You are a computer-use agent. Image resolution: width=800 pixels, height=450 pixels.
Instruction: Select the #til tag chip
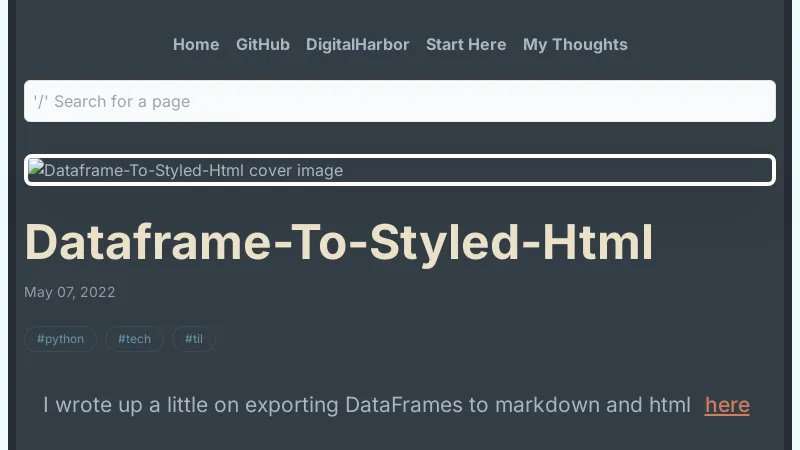pyautogui.click(x=193, y=339)
